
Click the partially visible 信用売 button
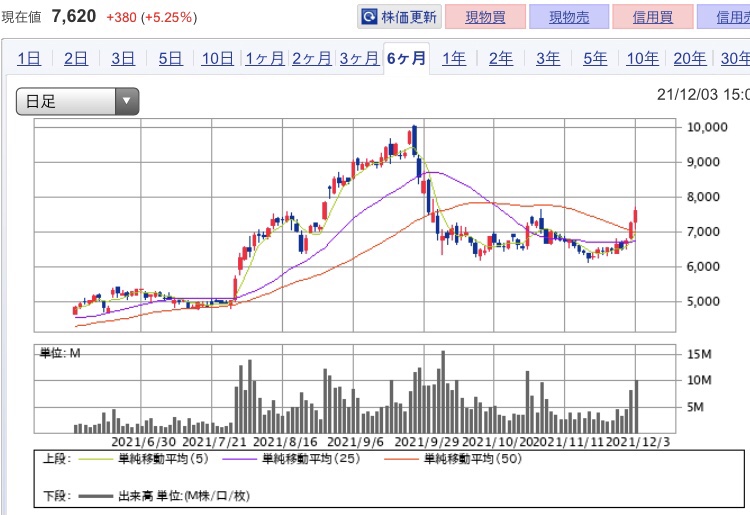click(x=724, y=17)
